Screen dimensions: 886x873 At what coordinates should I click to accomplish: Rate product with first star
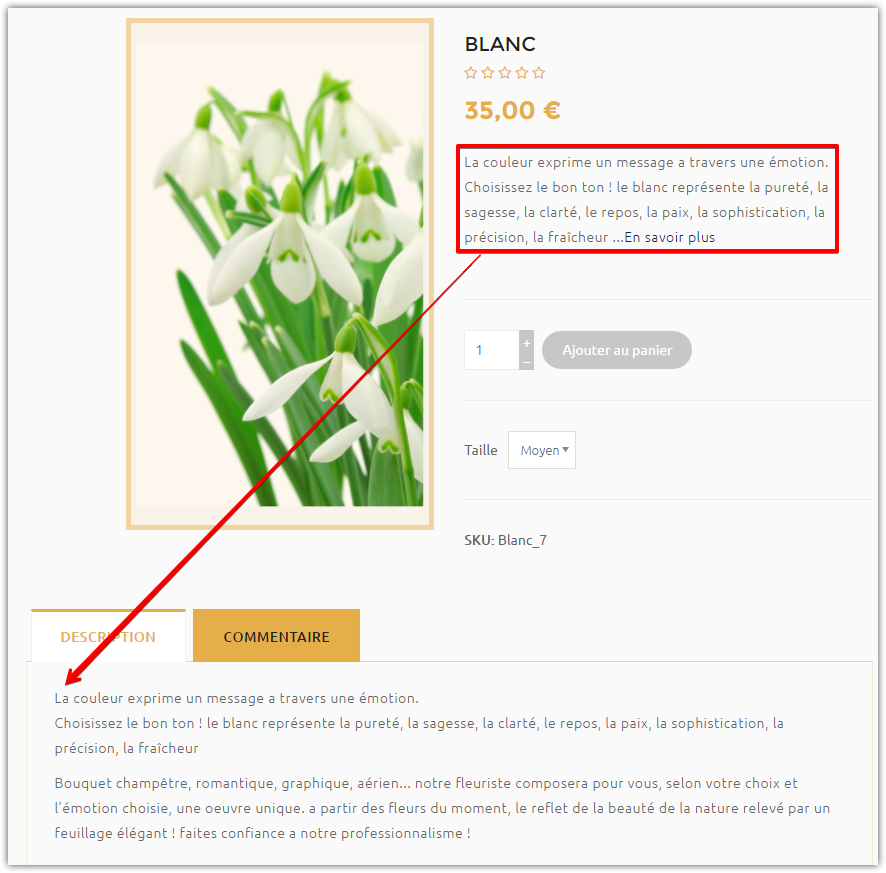471,73
